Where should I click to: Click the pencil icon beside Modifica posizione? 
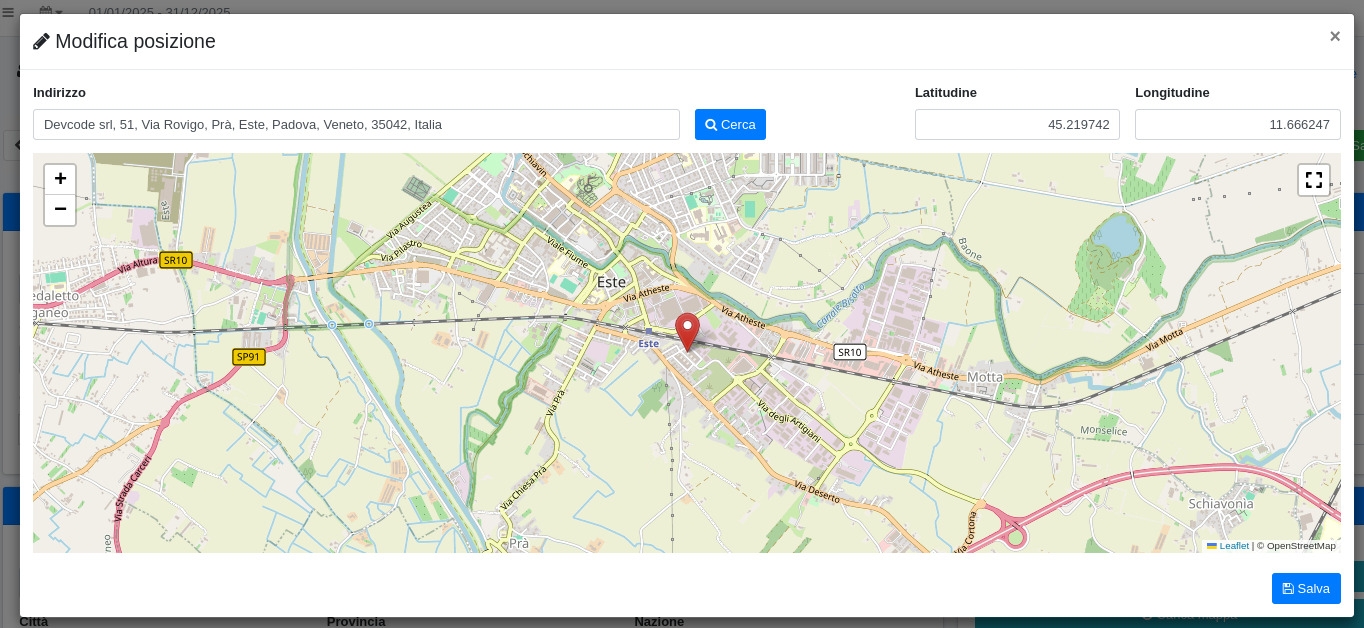click(x=41, y=42)
